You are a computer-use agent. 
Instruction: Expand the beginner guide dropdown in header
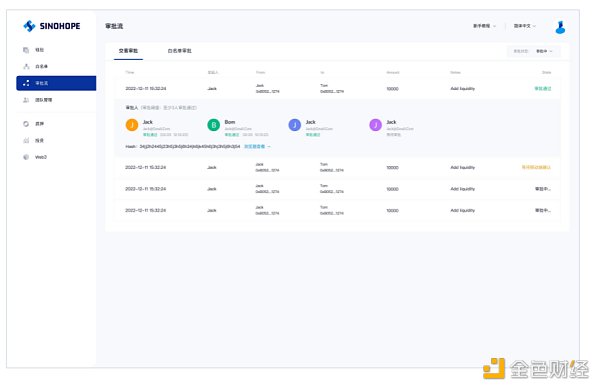[484, 26]
